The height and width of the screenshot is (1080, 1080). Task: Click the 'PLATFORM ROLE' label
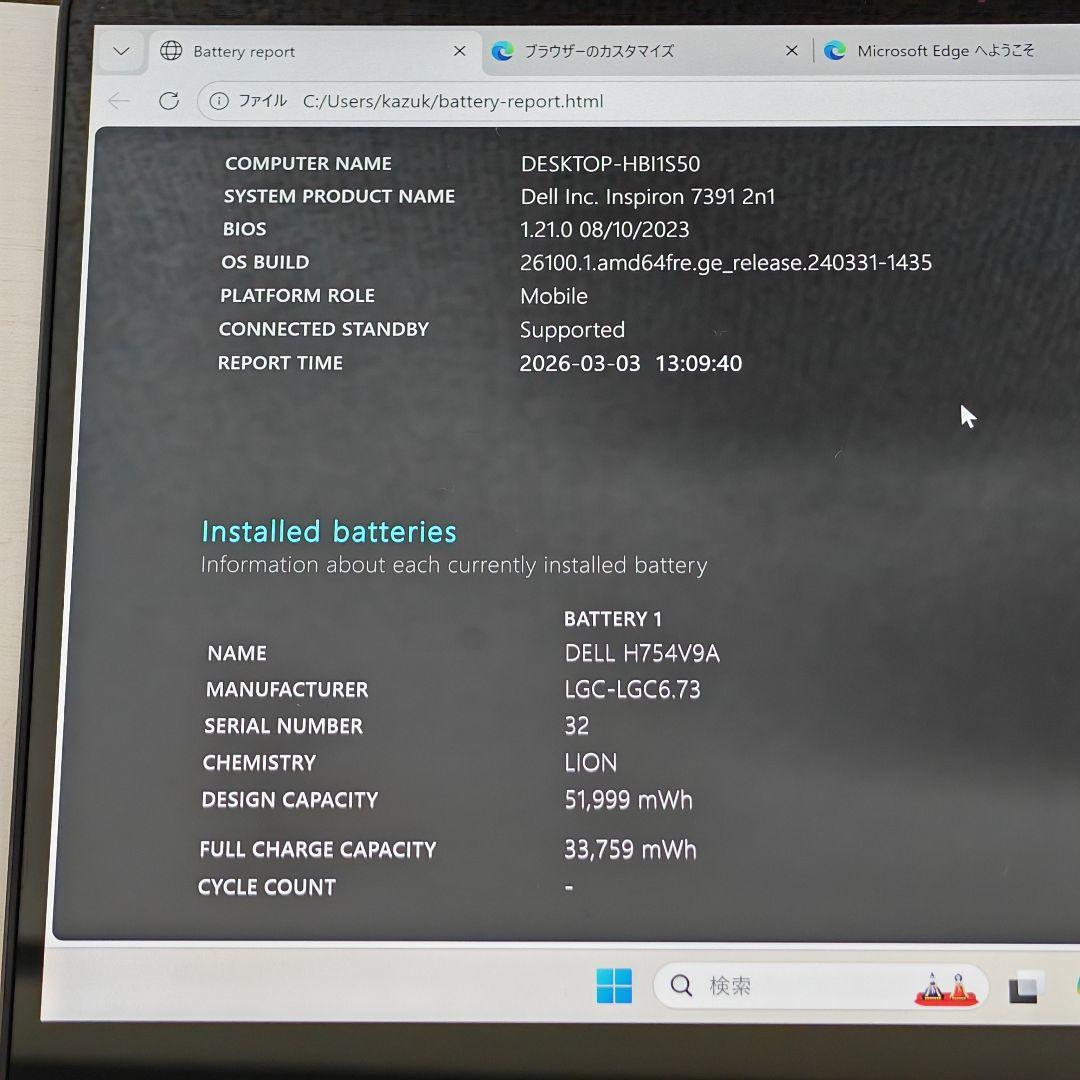(x=298, y=295)
